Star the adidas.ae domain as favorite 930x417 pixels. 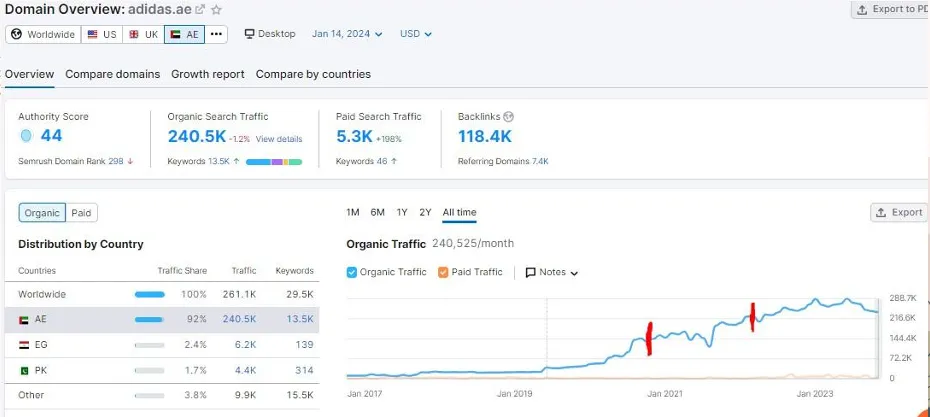click(x=216, y=9)
